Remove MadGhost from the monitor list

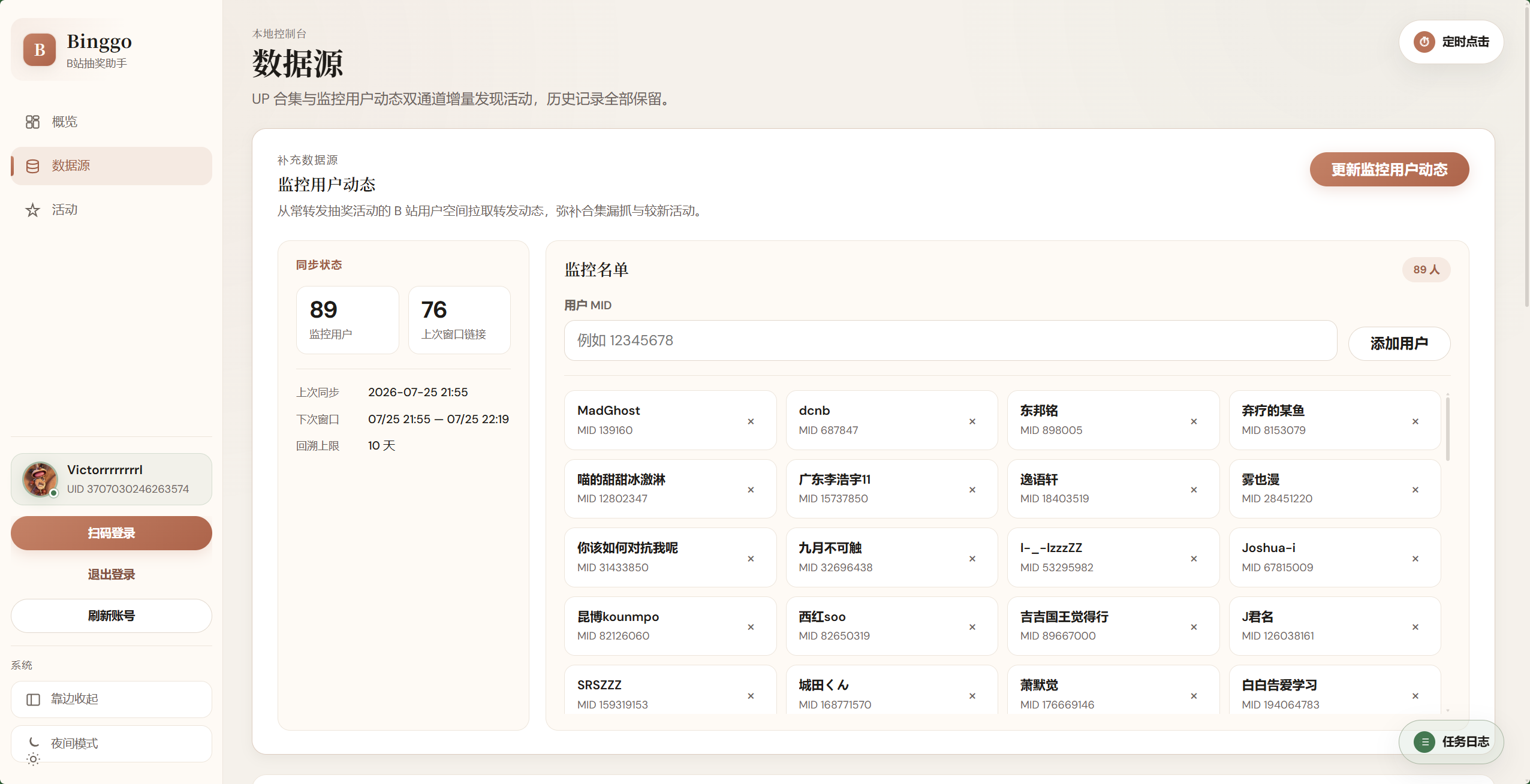point(751,421)
